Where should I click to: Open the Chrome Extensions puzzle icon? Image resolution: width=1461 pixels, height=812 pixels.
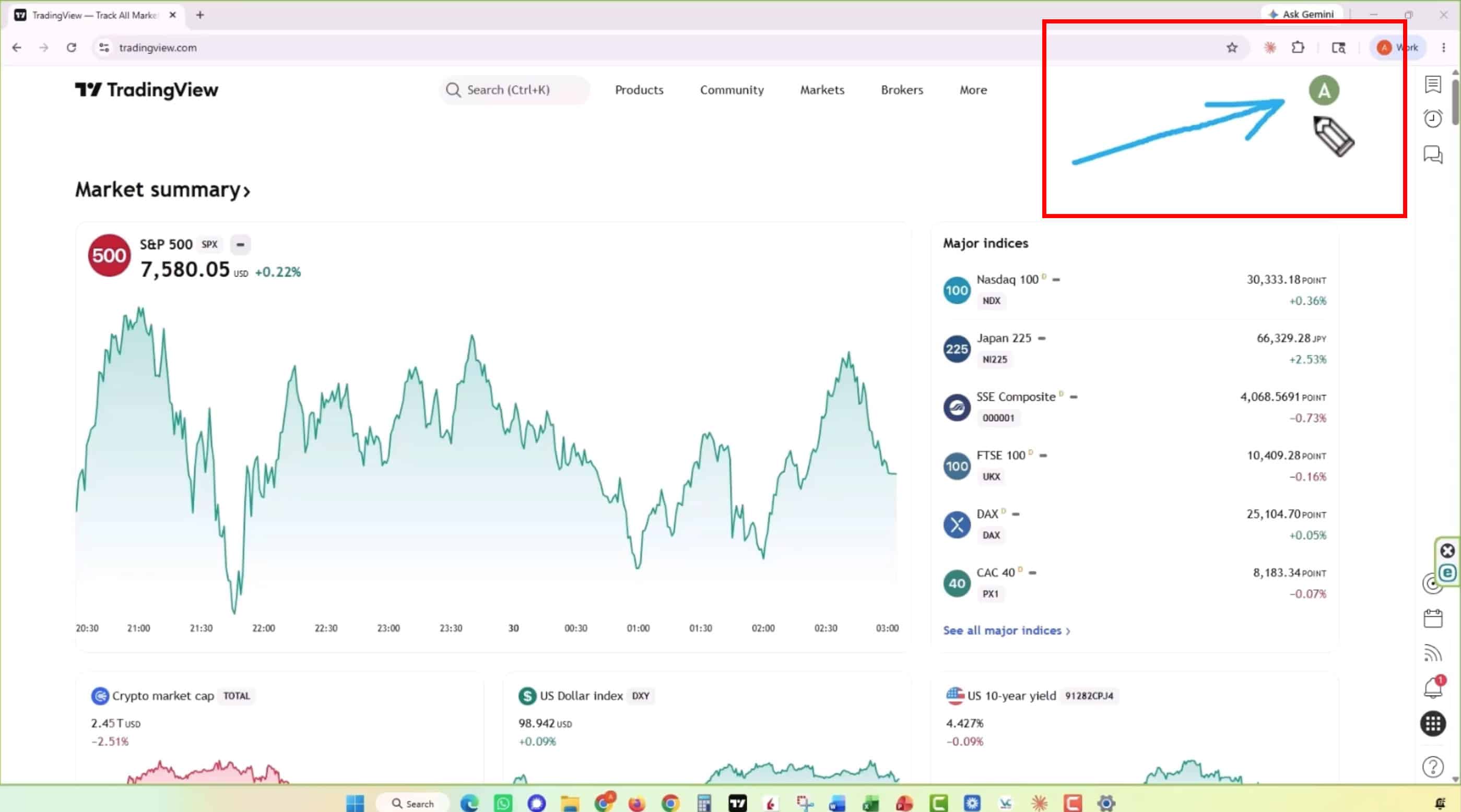[x=1298, y=47]
